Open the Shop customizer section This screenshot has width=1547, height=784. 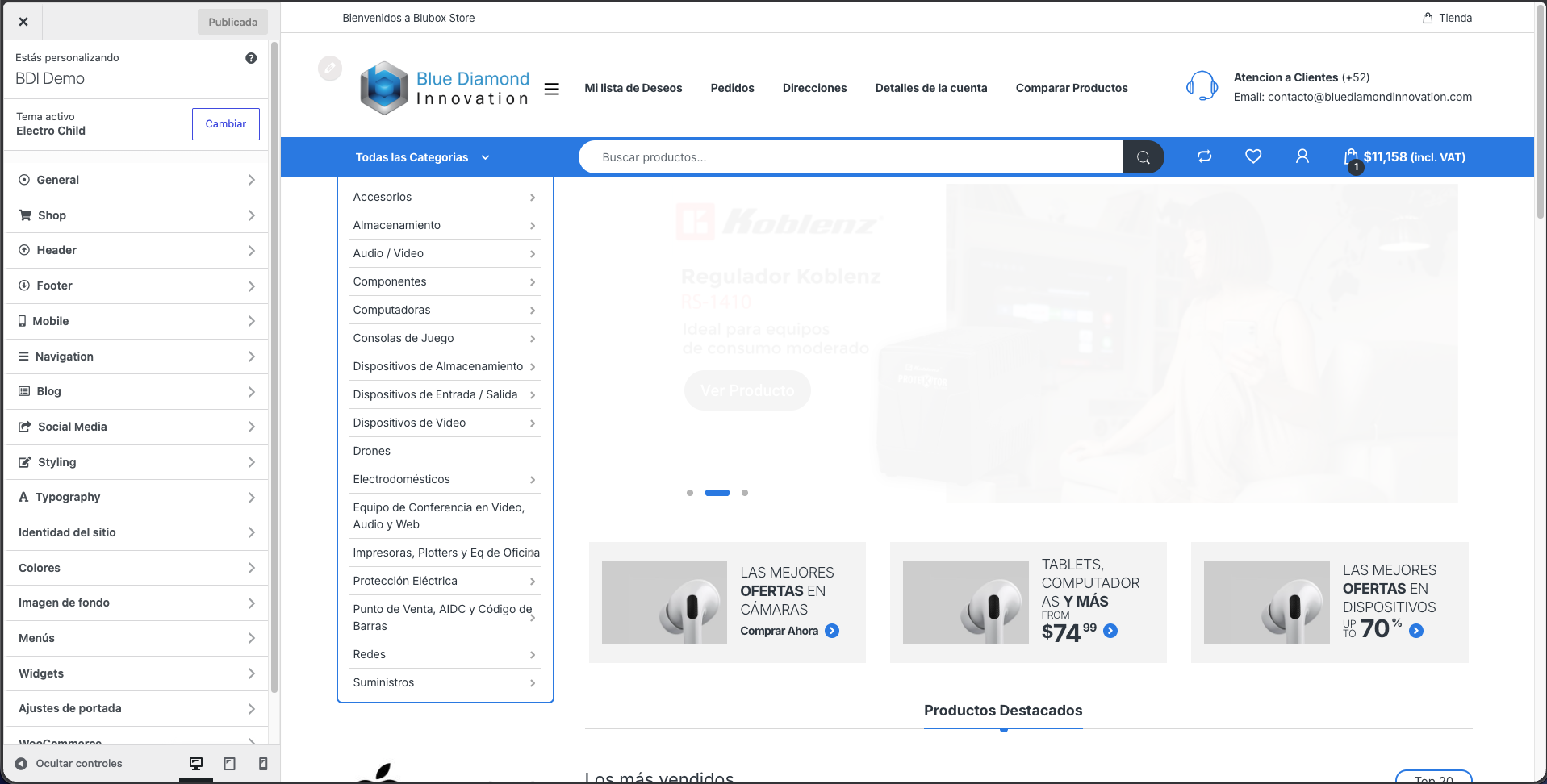coord(137,215)
